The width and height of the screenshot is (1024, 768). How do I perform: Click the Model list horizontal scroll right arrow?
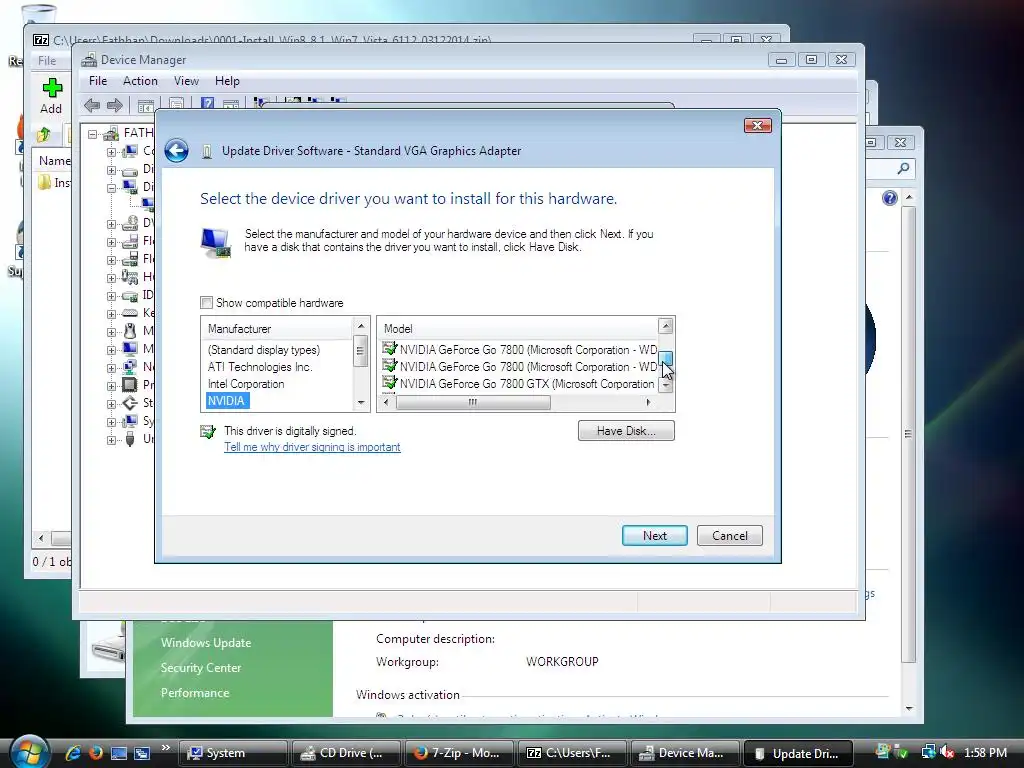(648, 402)
